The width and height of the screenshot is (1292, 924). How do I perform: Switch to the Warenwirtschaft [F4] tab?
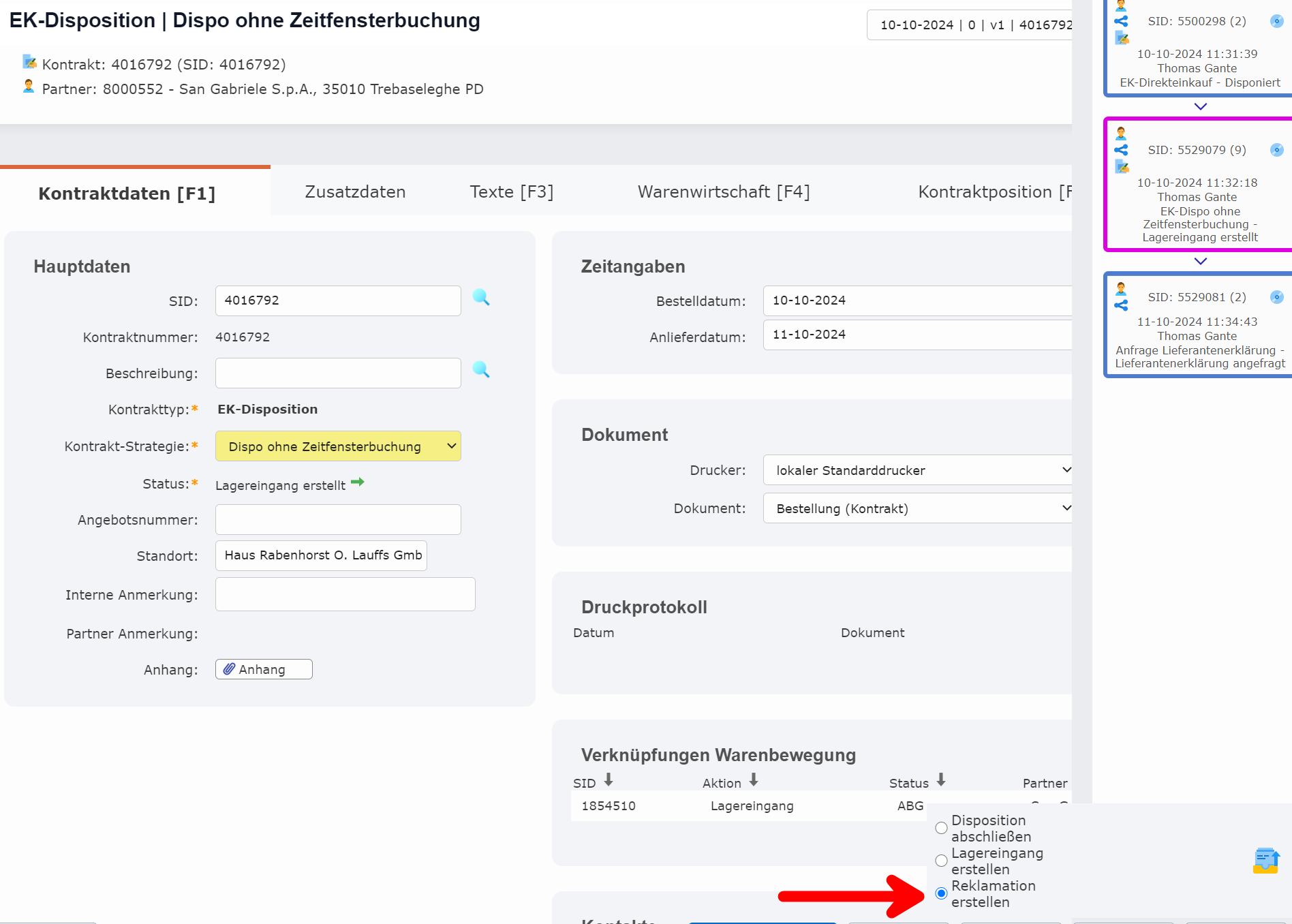(x=723, y=191)
